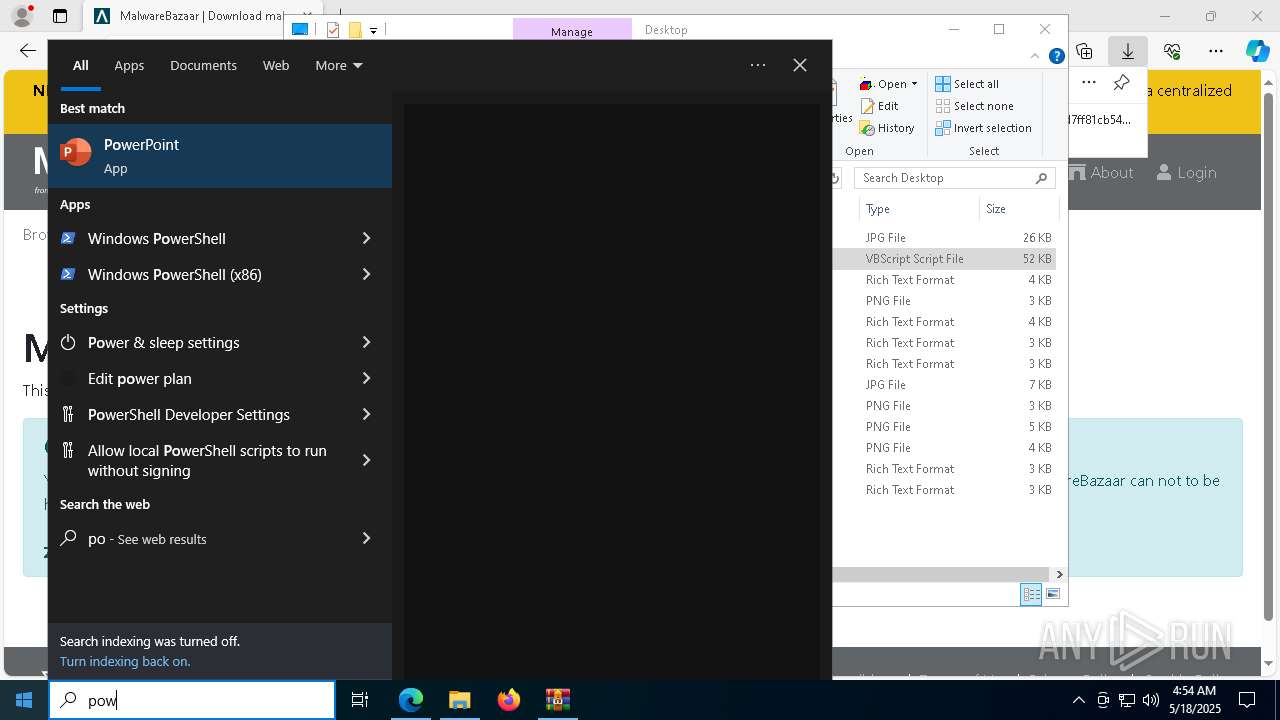The image size is (1280, 720).
Task: Open Edge downloads icon
Action: (x=1127, y=51)
